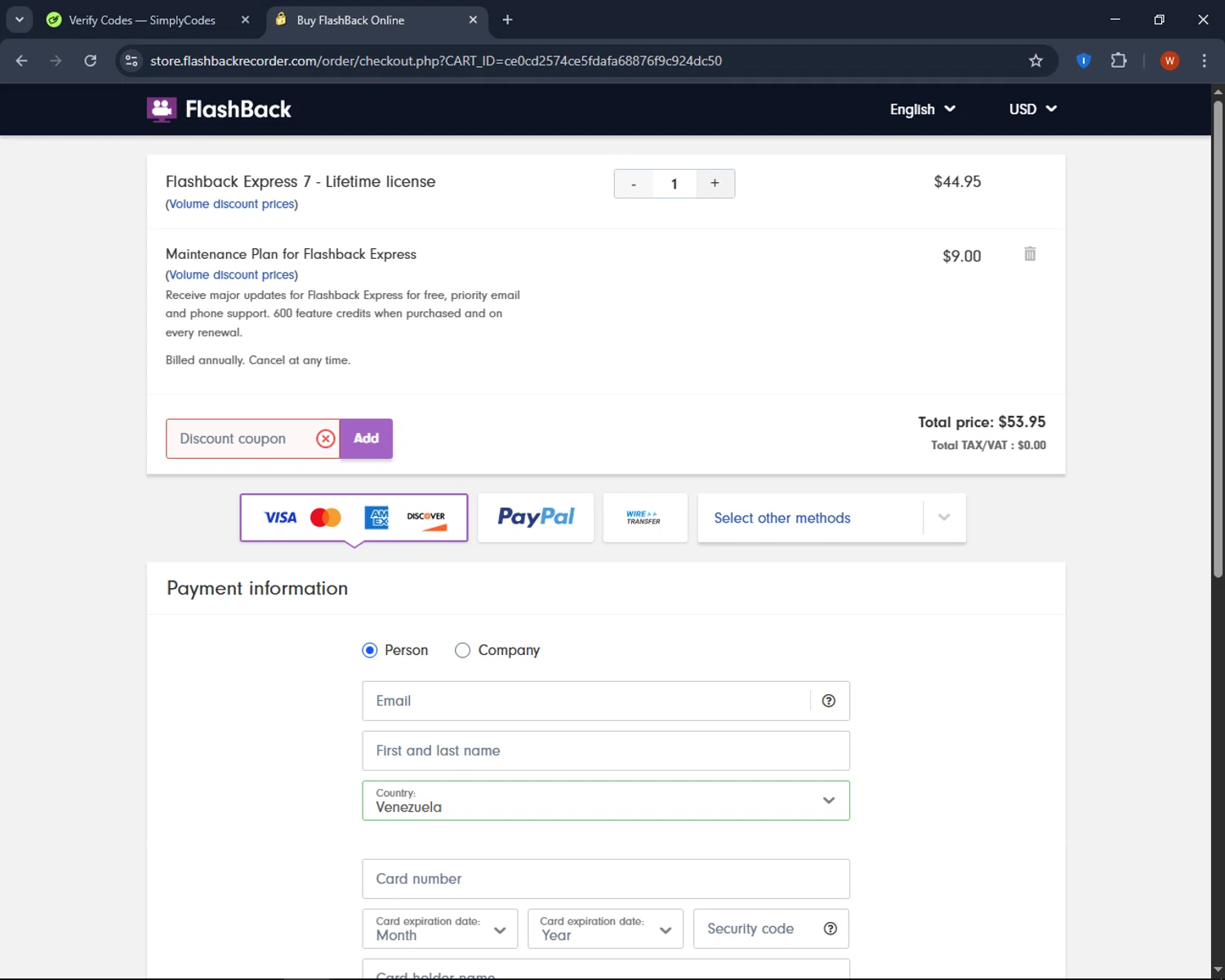View site information icon in address bar

(x=131, y=60)
